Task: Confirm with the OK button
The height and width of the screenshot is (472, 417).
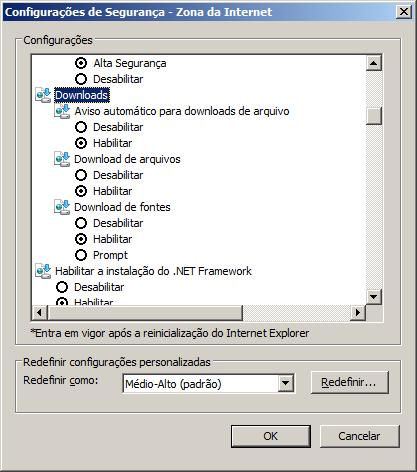Action: (x=271, y=436)
